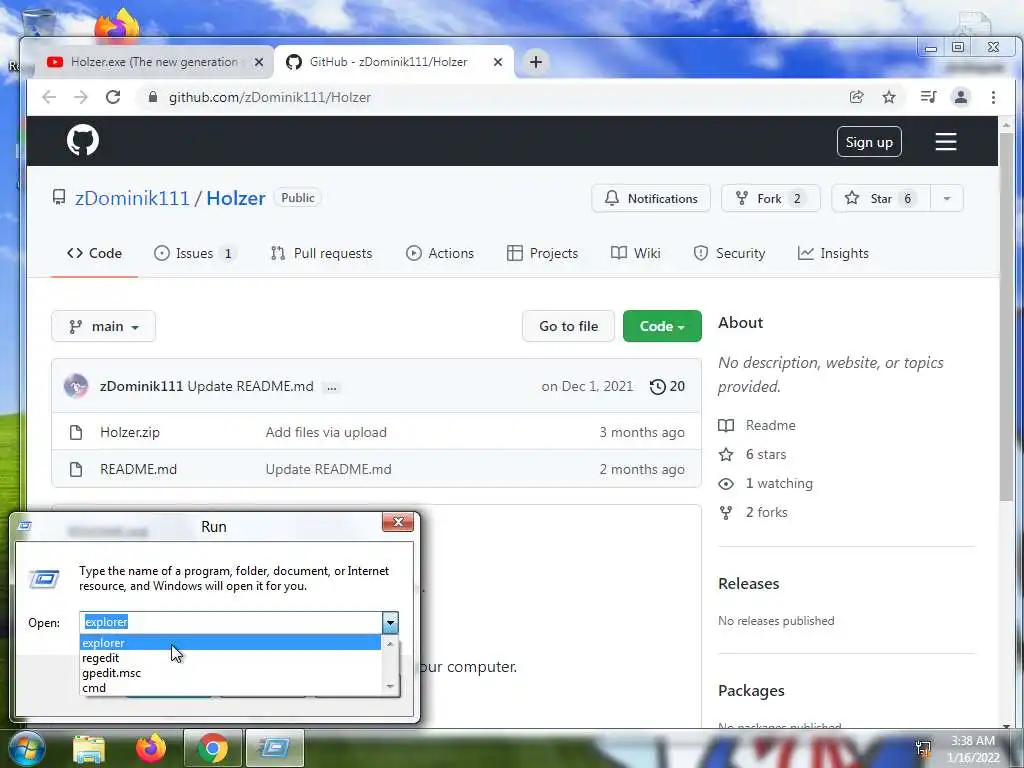This screenshot has height=768, width=1024.
Task: Go back to previous page
Action: pos(49,97)
